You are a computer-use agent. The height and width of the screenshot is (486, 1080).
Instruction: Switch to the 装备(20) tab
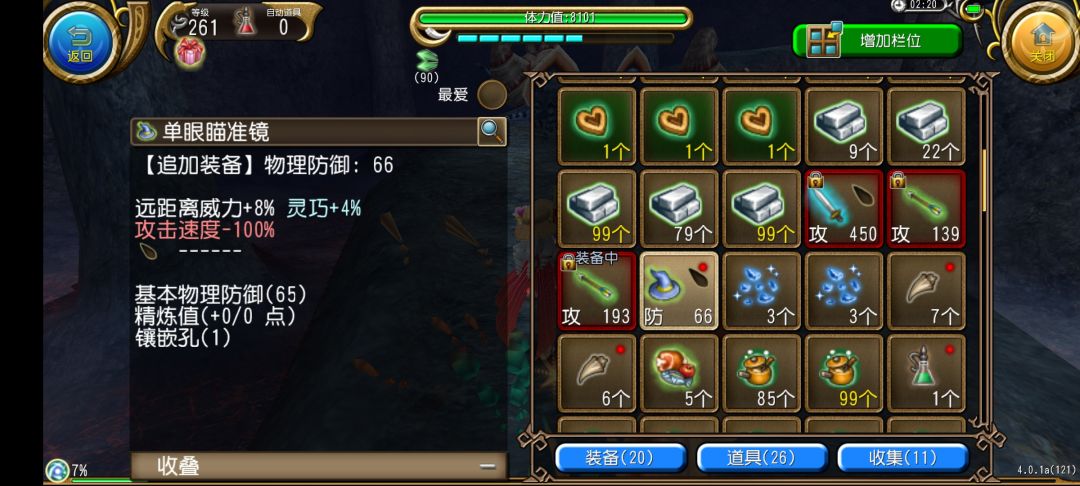(x=621, y=458)
